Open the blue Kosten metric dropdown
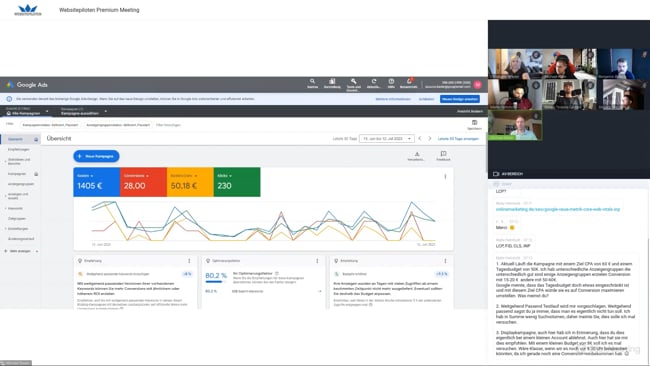The image size is (650, 366). tap(85, 176)
